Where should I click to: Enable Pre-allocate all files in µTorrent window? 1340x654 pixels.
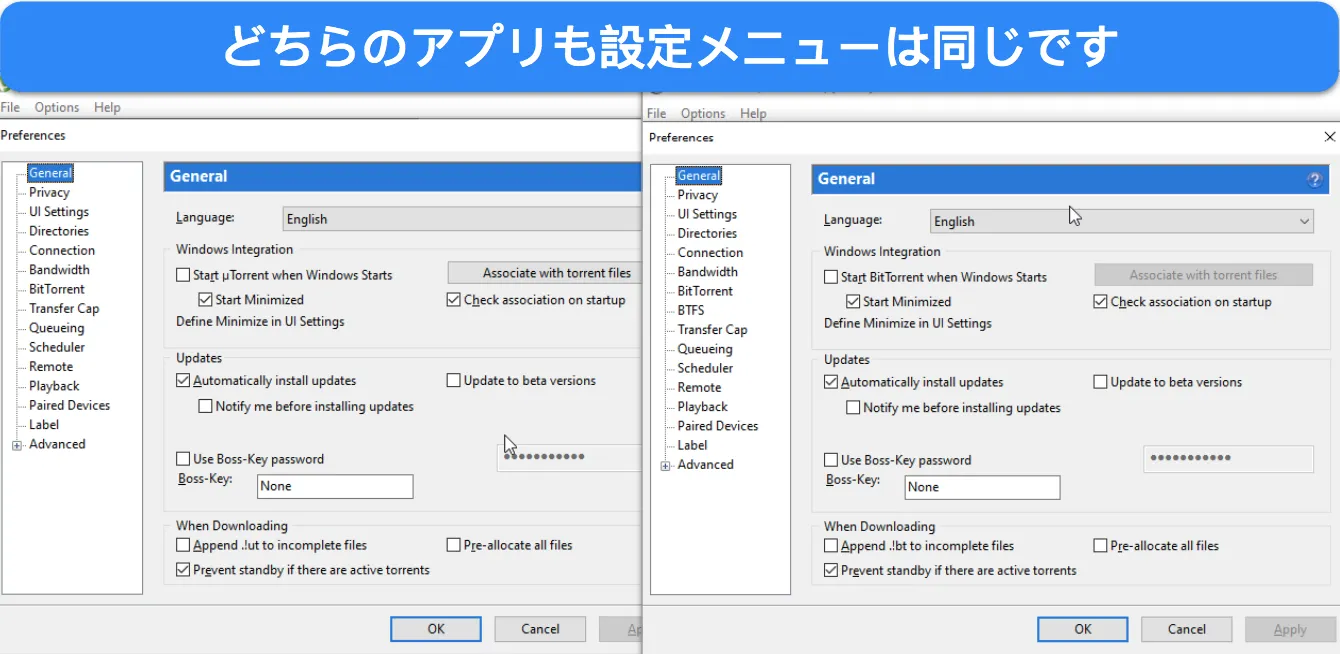pyautogui.click(x=454, y=545)
